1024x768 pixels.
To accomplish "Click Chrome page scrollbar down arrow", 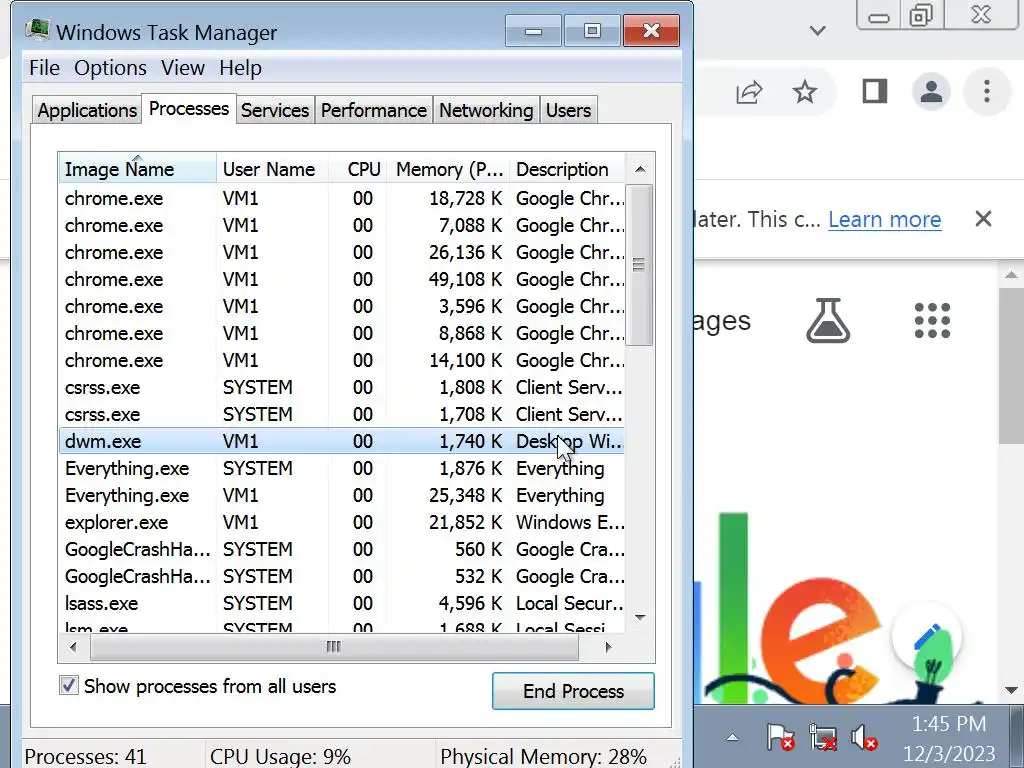I will click(1012, 690).
